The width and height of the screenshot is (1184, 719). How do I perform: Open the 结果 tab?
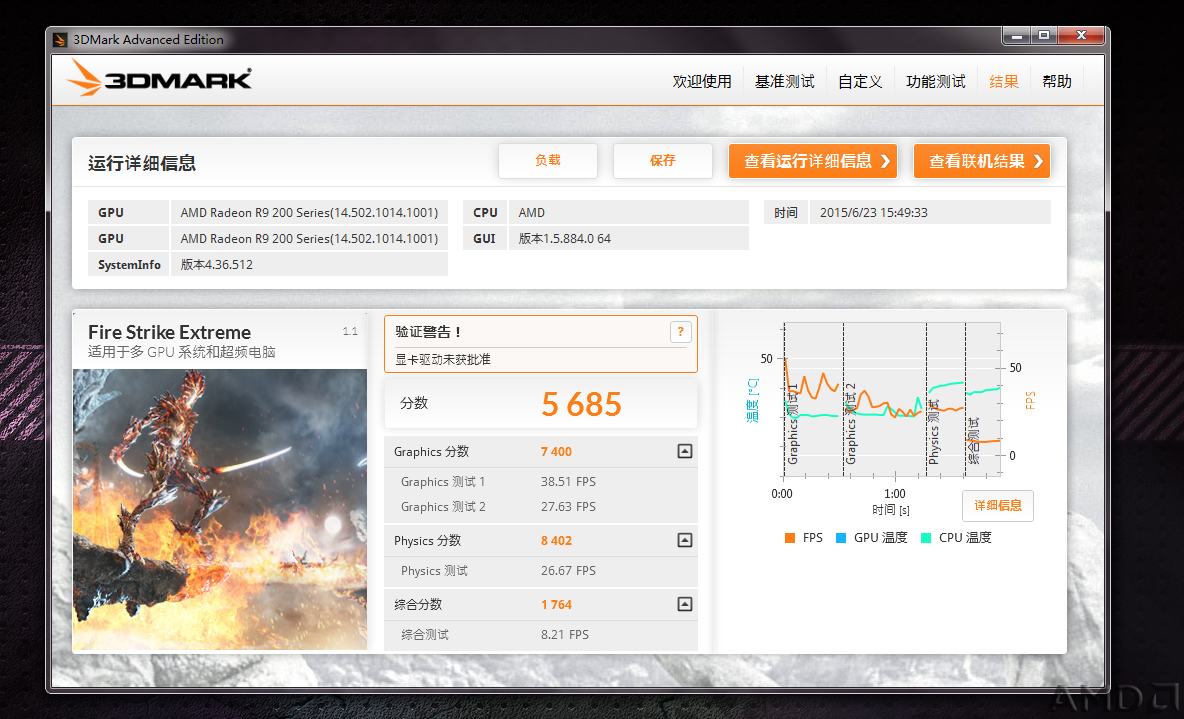1004,82
